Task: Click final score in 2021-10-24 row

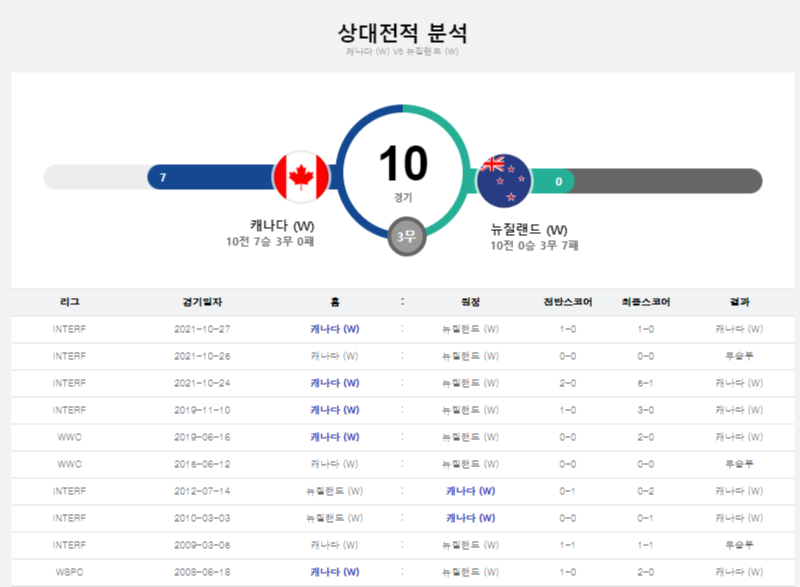Action: (x=646, y=383)
